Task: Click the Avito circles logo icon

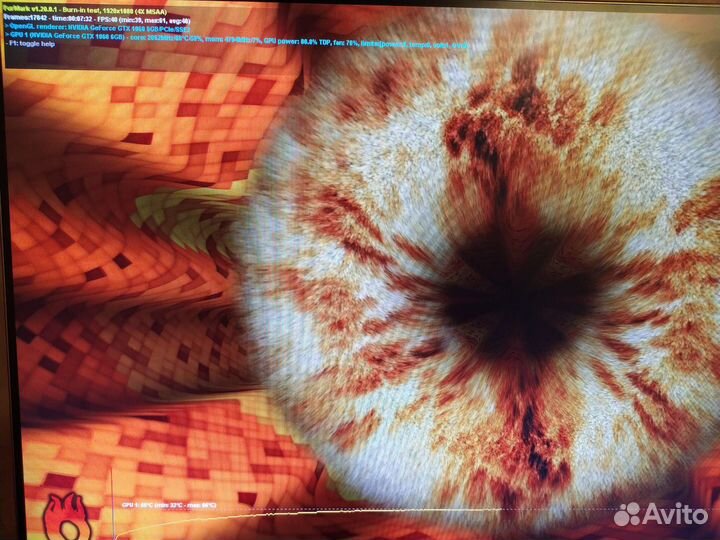Action: pyautogui.click(x=628, y=514)
